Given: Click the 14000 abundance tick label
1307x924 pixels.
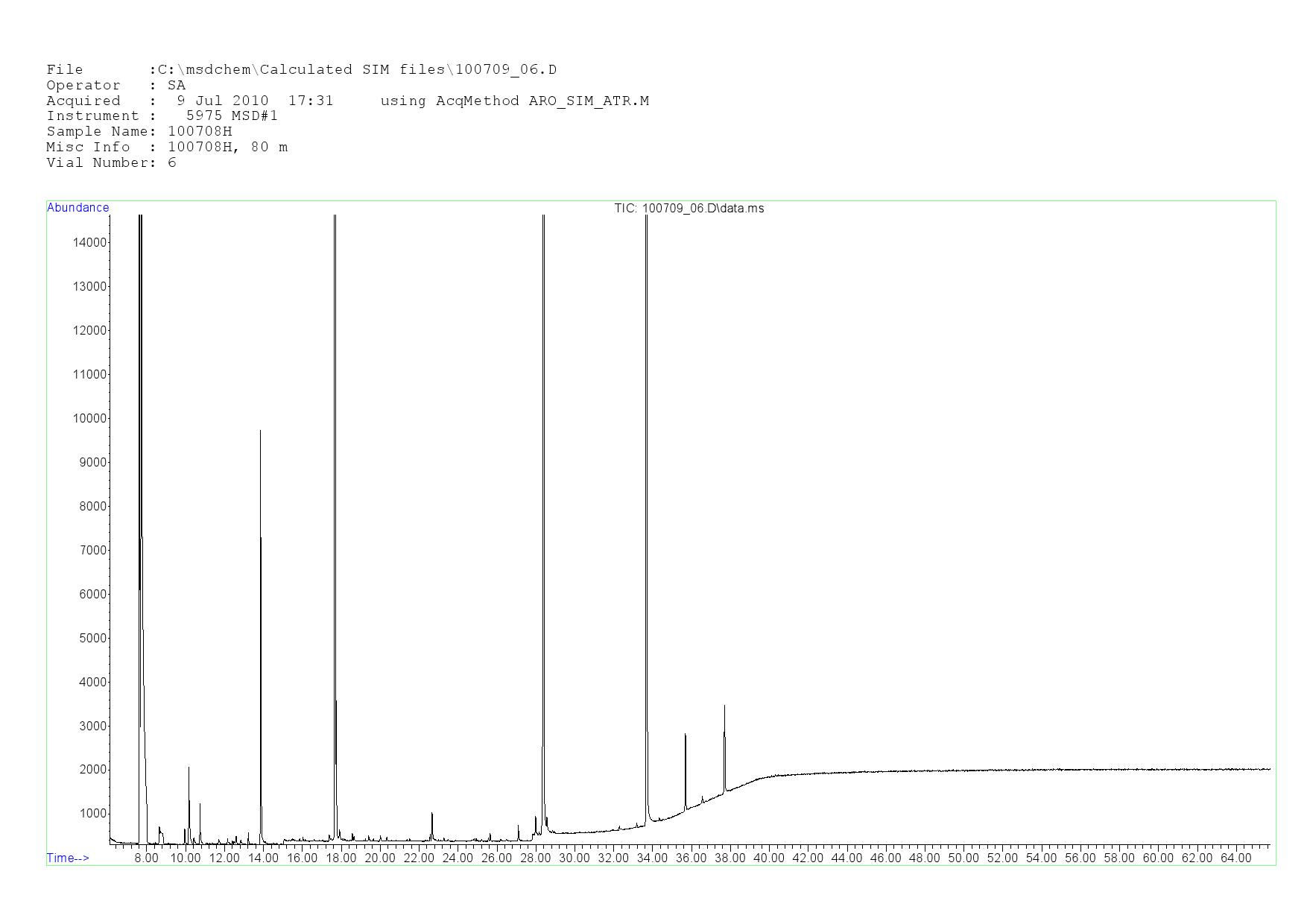Looking at the screenshot, I should coord(89,242).
